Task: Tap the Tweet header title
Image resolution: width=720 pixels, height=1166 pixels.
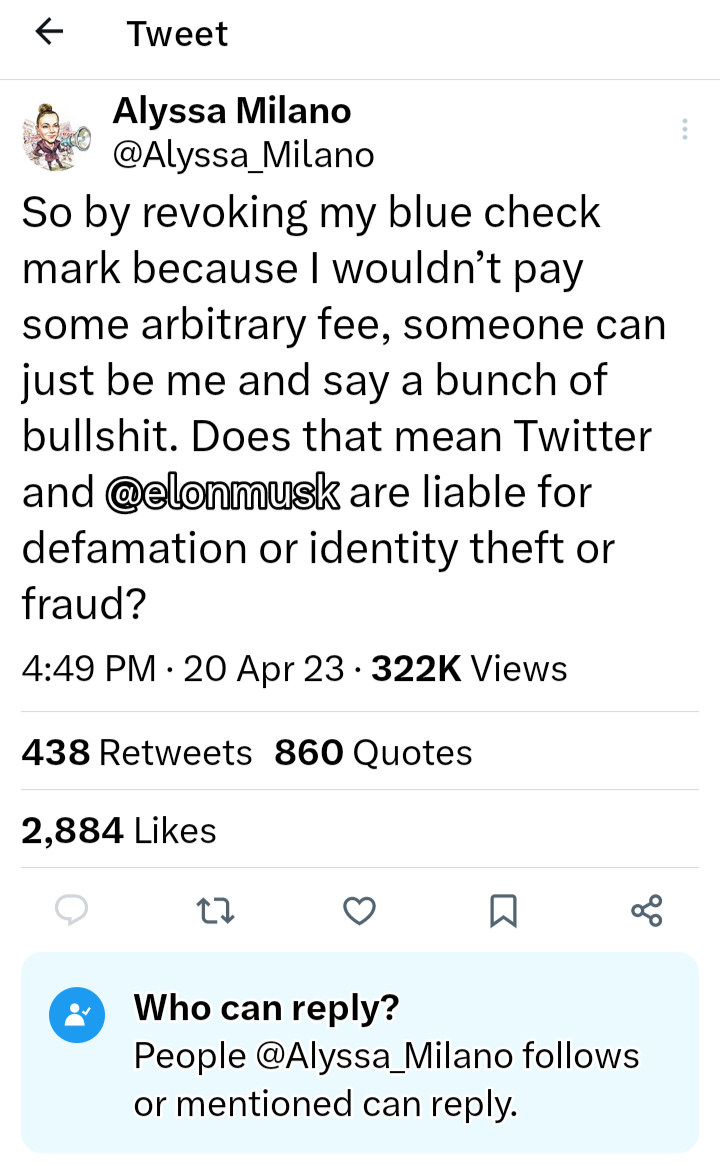Action: pyautogui.click(x=177, y=34)
